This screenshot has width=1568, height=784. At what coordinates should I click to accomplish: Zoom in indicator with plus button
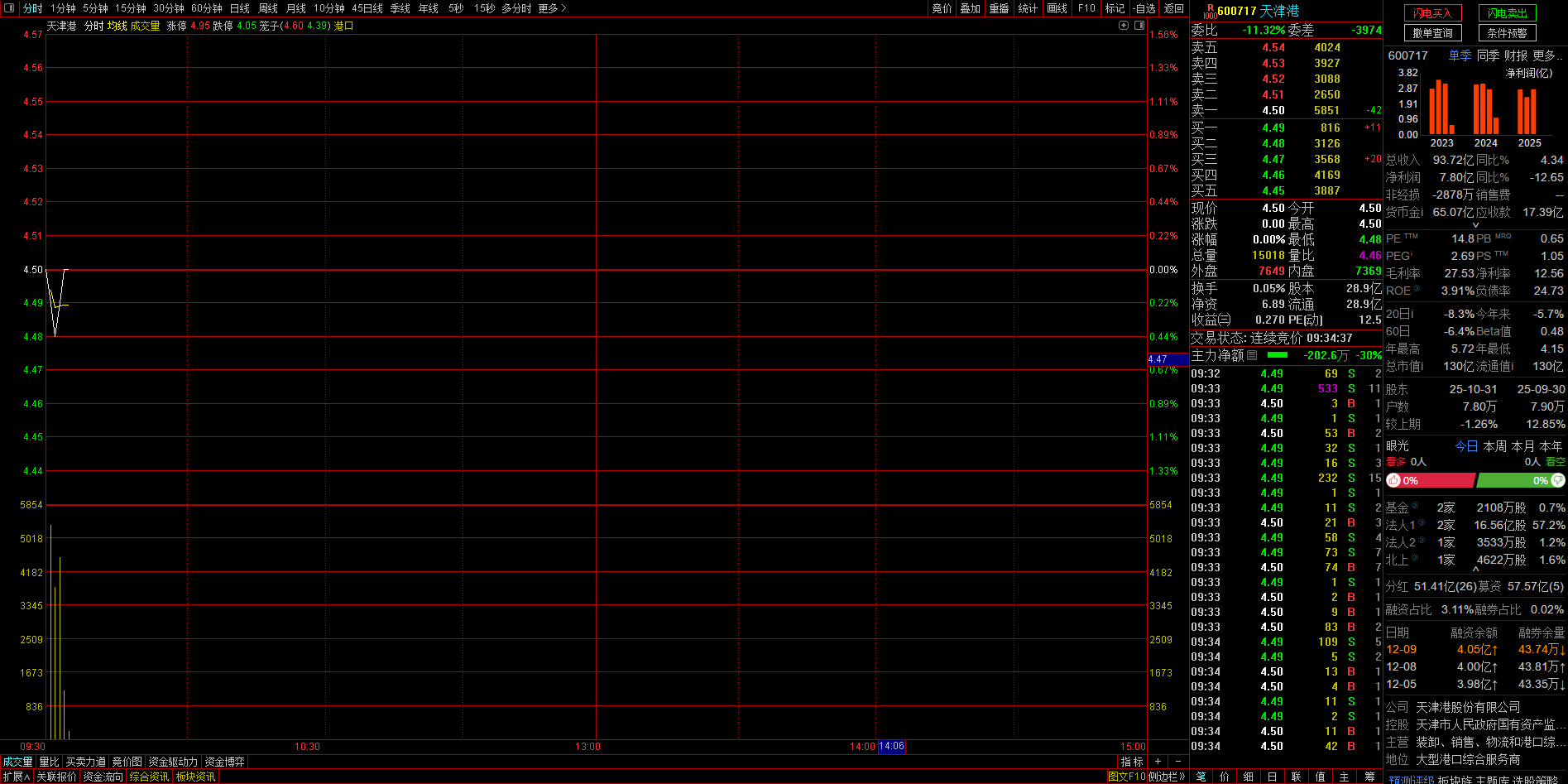tap(1158, 762)
